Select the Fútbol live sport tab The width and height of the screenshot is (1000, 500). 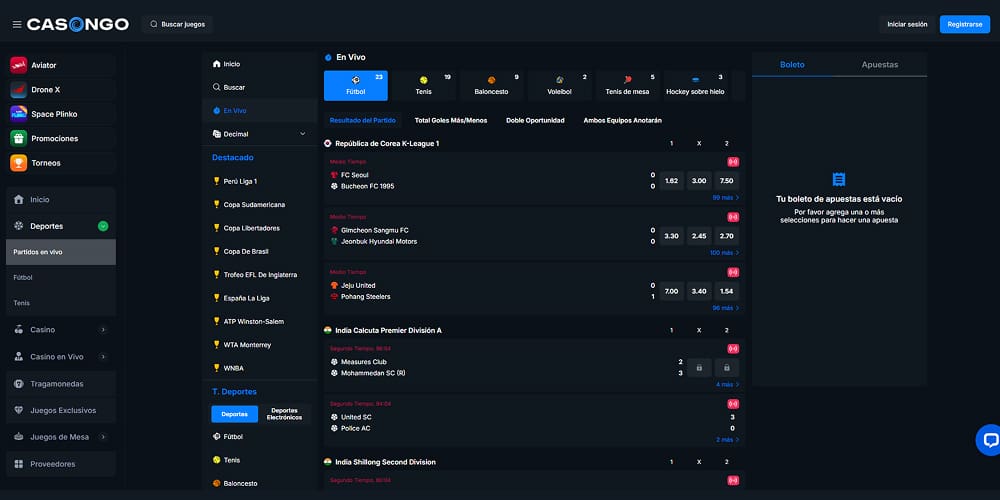pyautogui.click(x=356, y=85)
